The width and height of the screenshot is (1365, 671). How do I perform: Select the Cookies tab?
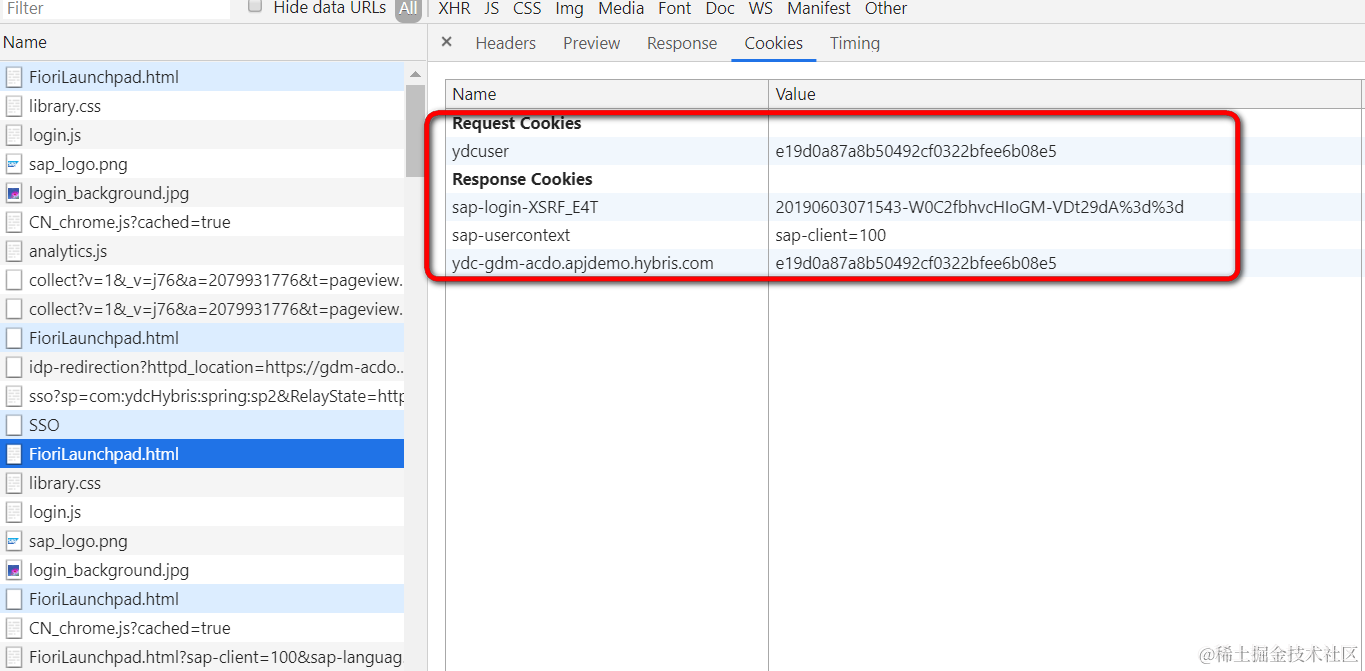pos(773,43)
